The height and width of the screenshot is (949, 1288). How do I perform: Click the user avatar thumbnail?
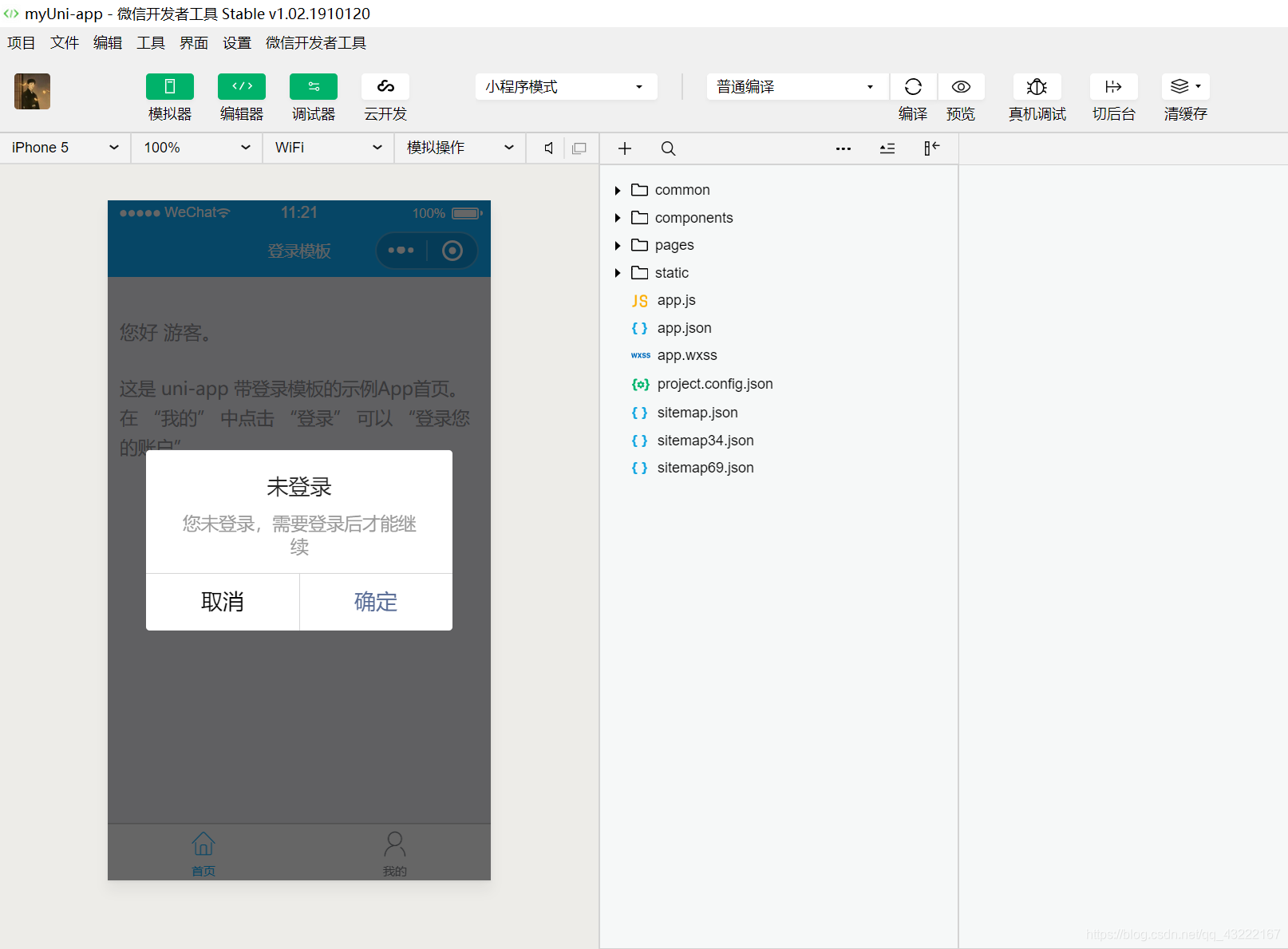(32, 91)
